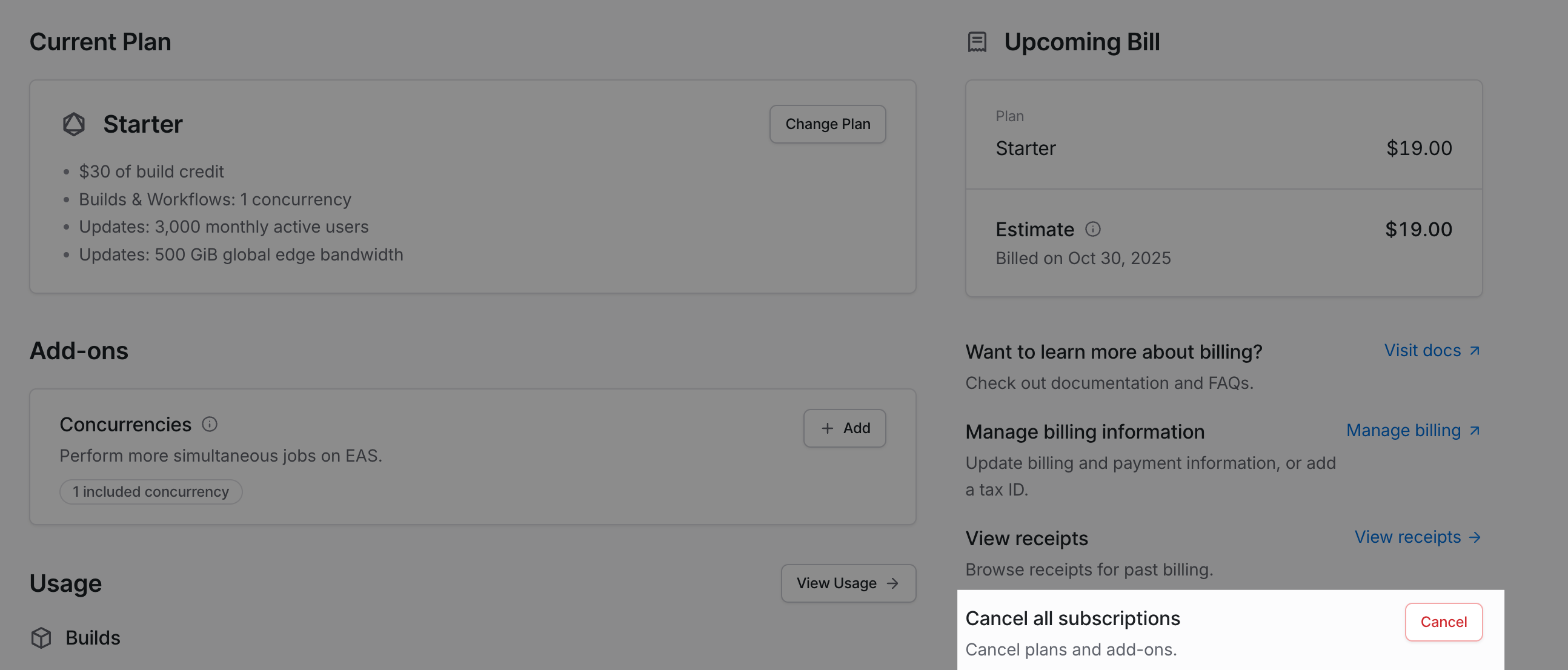
Task: Click the plus icon inside the Add button
Action: pos(826,428)
